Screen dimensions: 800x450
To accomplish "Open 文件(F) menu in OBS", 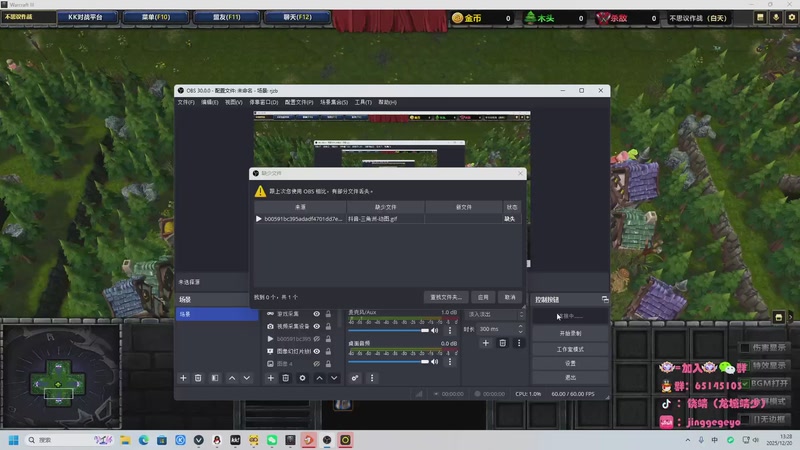I will pyautogui.click(x=186, y=102).
